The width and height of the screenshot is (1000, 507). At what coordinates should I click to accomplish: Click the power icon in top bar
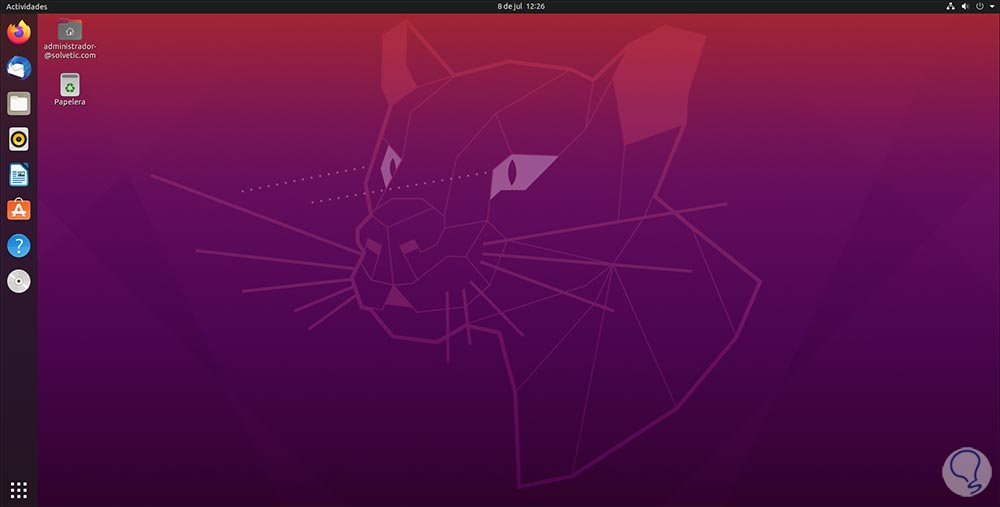[x=980, y=6]
